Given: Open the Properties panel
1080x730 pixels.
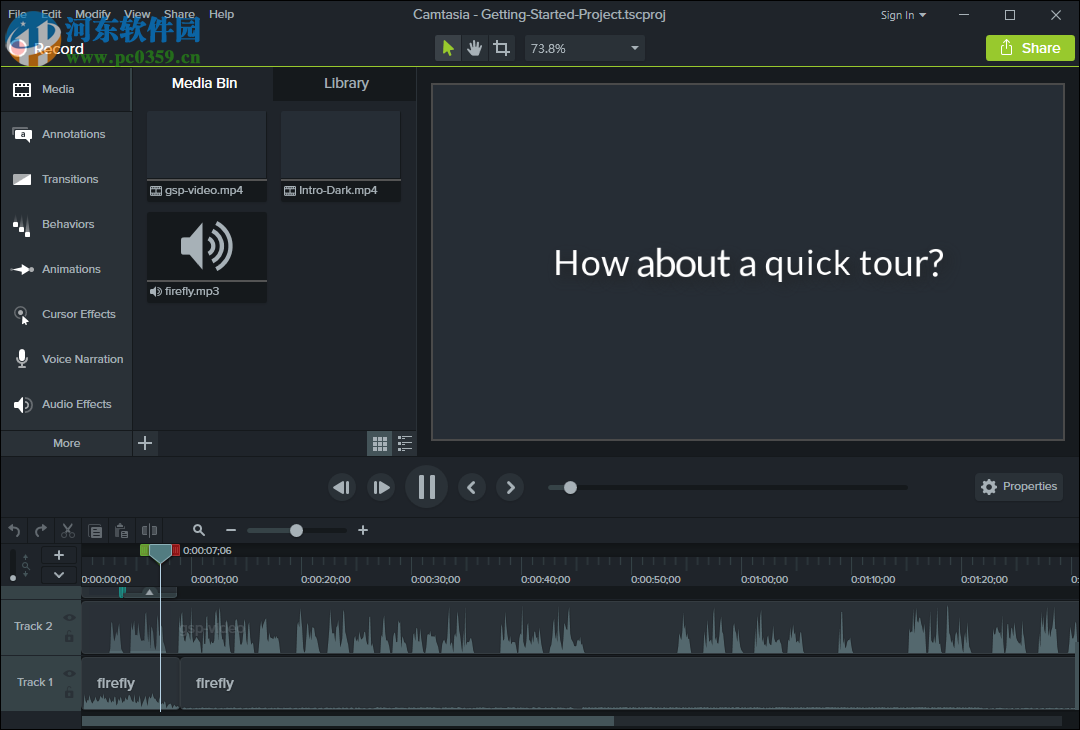Looking at the screenshot, I should pos(1019,487).
